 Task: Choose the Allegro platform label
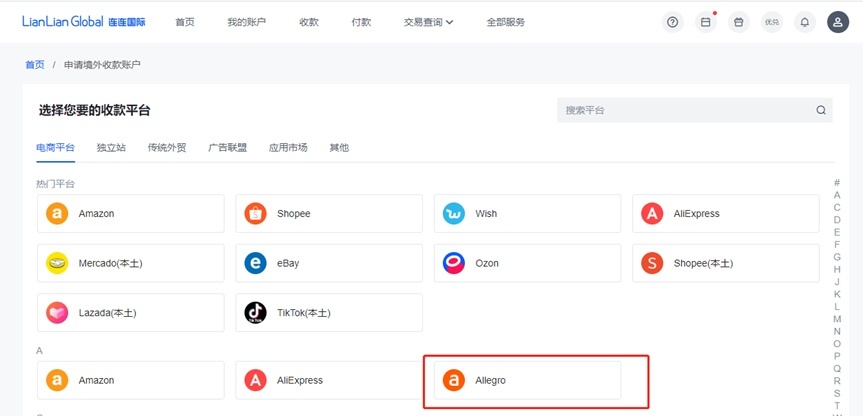tap(490, 380)
